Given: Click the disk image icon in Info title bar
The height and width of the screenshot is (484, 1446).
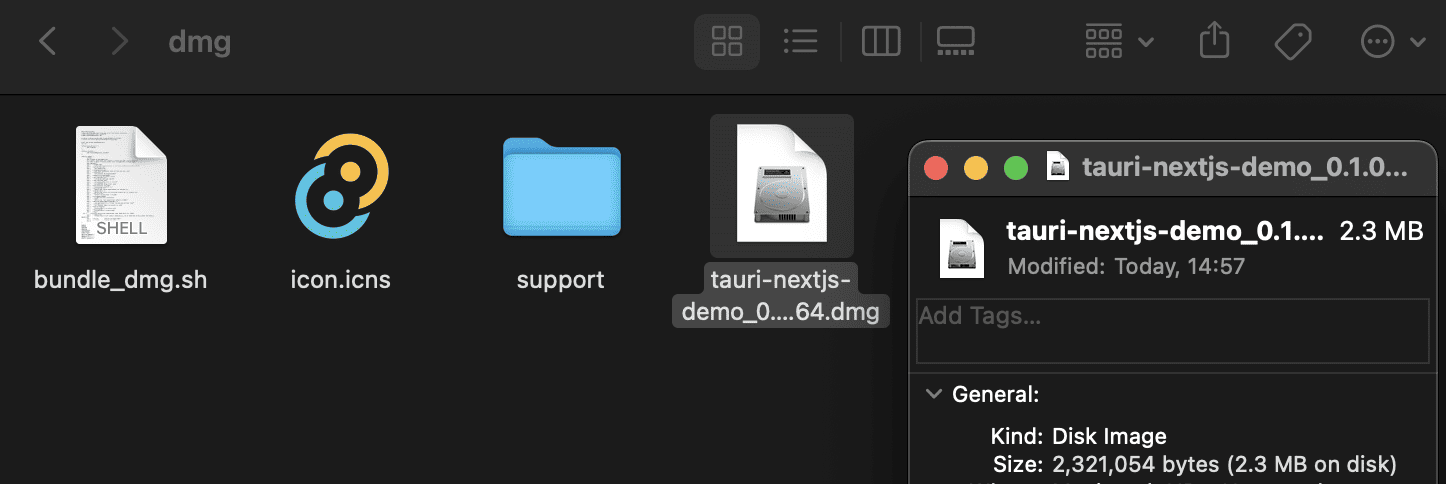Looking at the screenshot, I should pos(1058,167).
